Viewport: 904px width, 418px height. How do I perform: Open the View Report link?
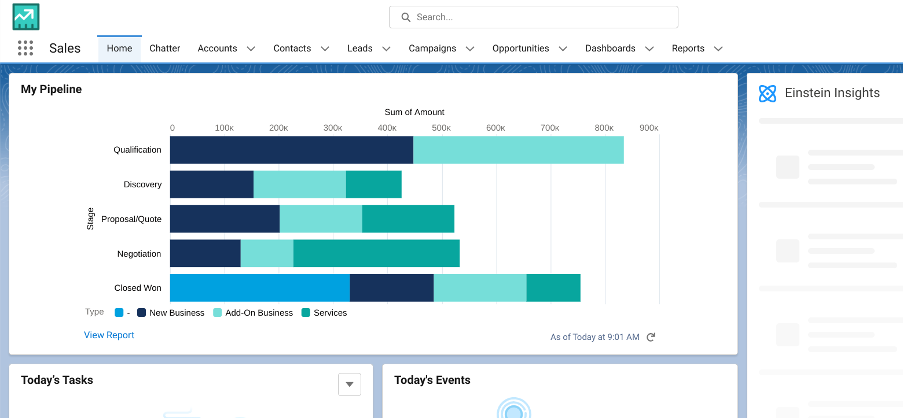(x=109, y=335)
